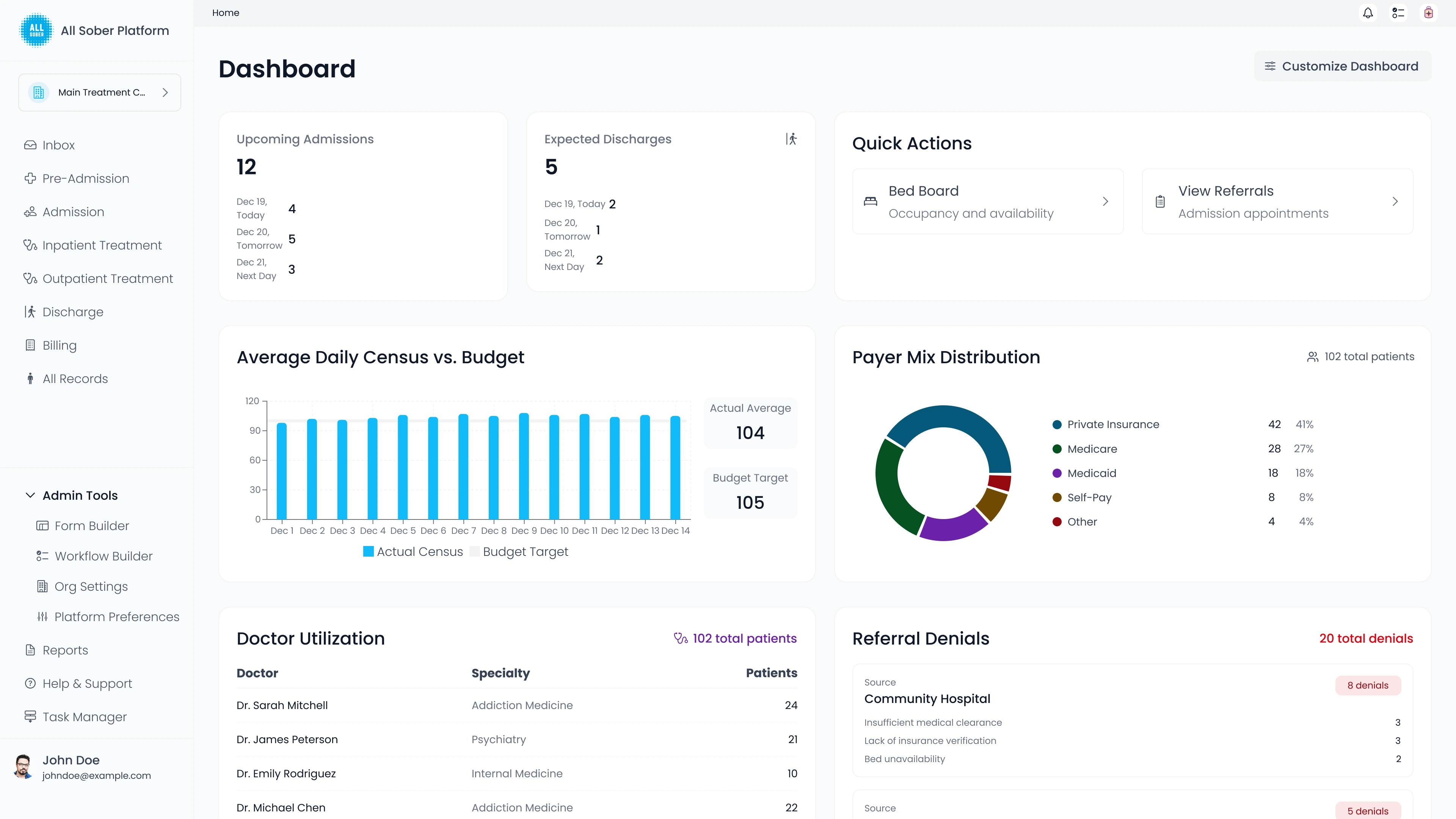
Task: Click the Bed Board chevron arrow
Action: 1105,201
